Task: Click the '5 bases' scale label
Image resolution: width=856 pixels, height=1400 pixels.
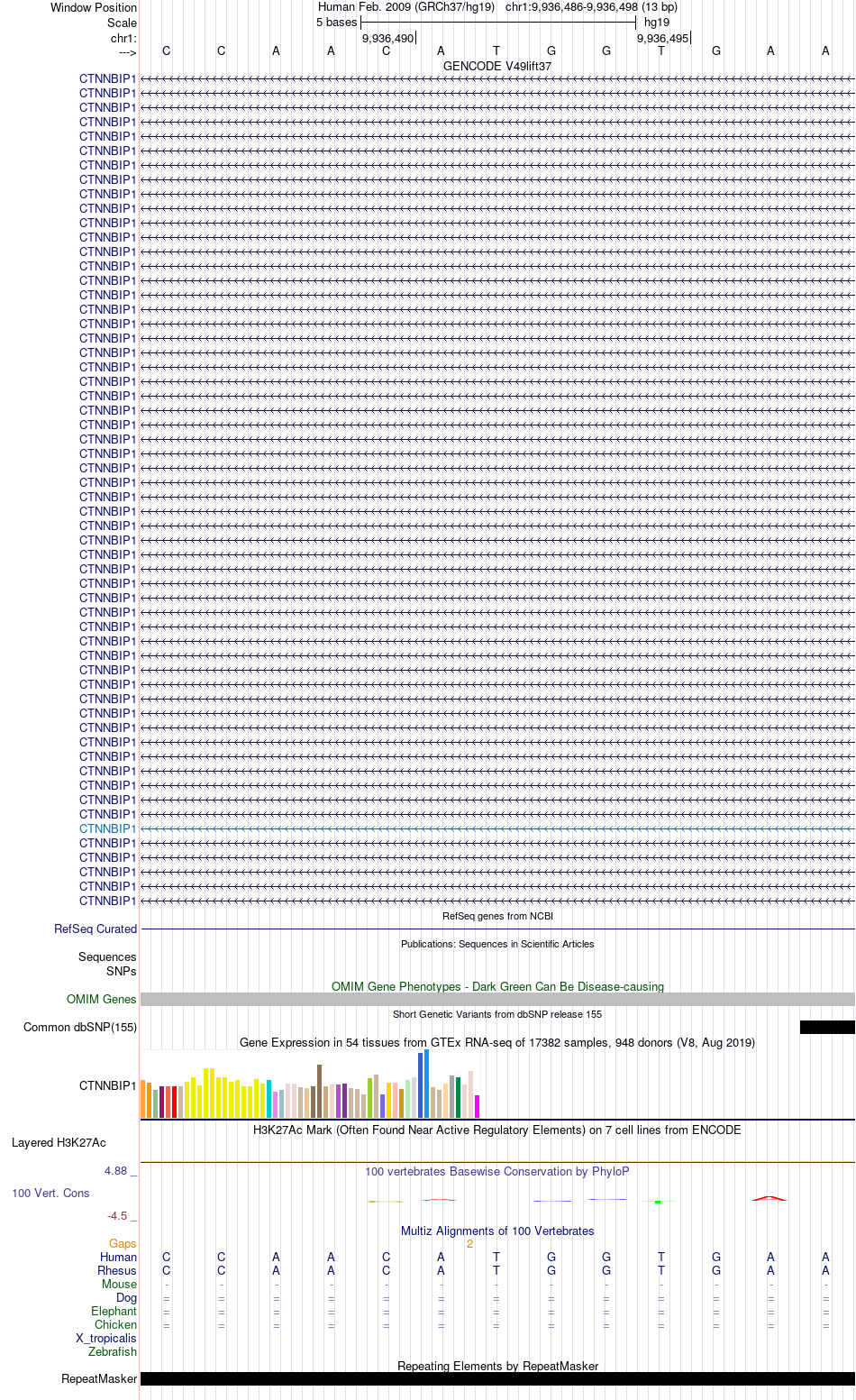Action: [x=336, y=23]
